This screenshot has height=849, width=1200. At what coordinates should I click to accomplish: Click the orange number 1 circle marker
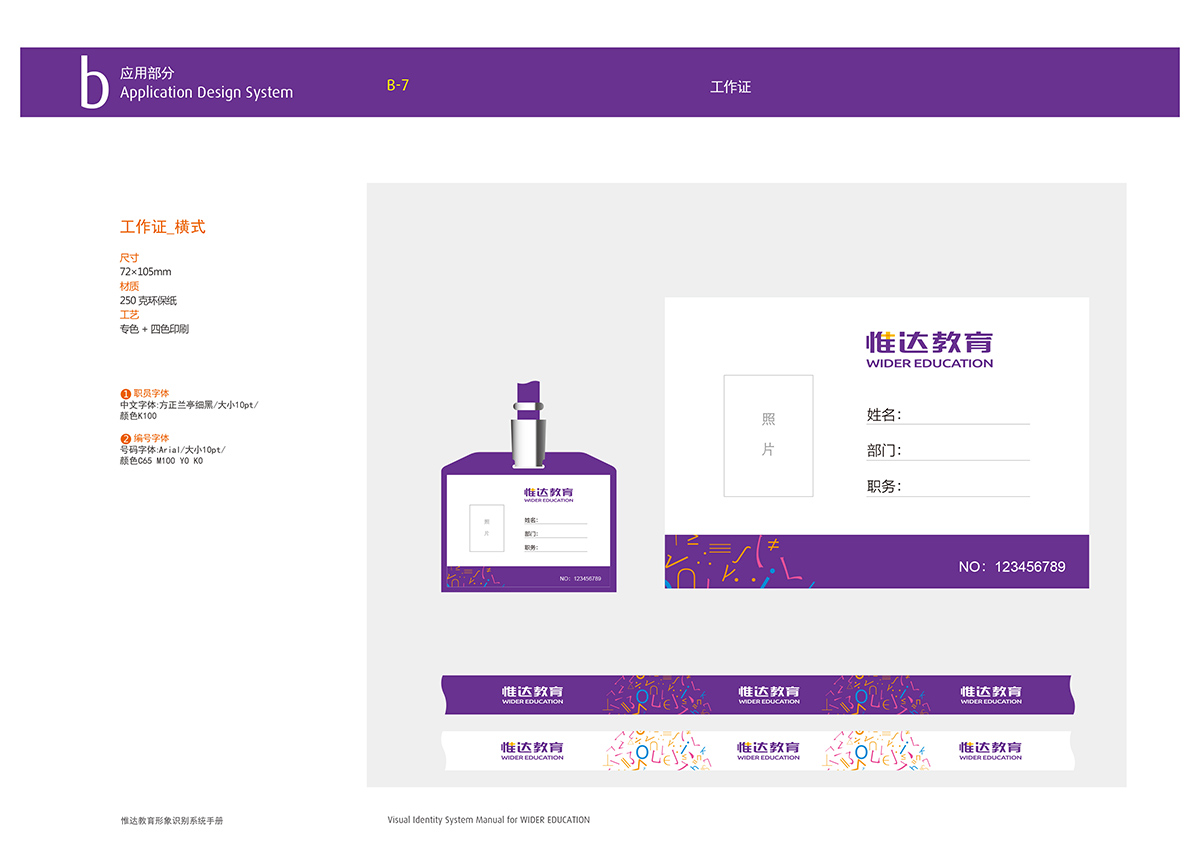126,394
